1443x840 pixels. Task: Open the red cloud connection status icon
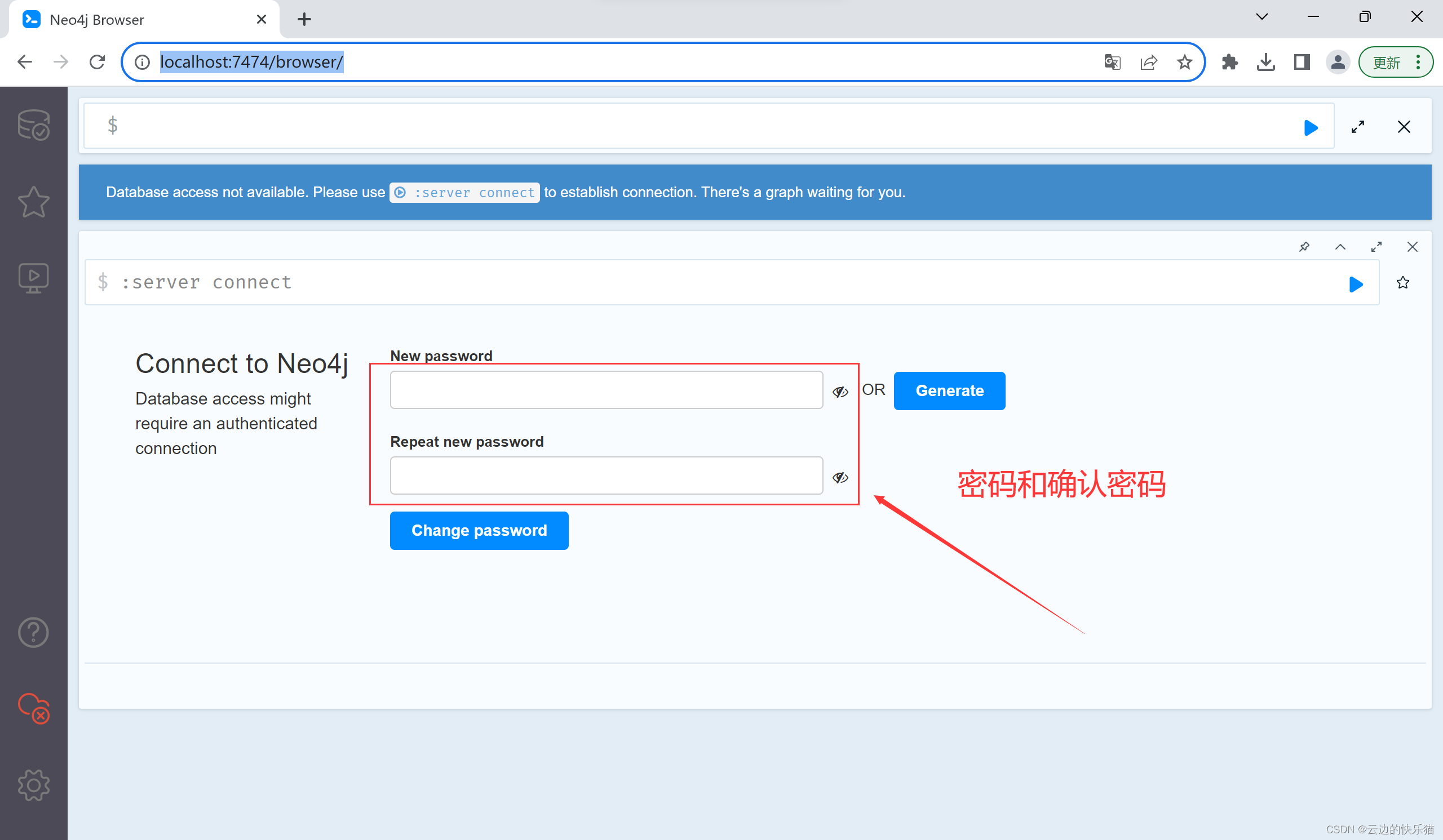pyautogui.click(x=33, y=708)
